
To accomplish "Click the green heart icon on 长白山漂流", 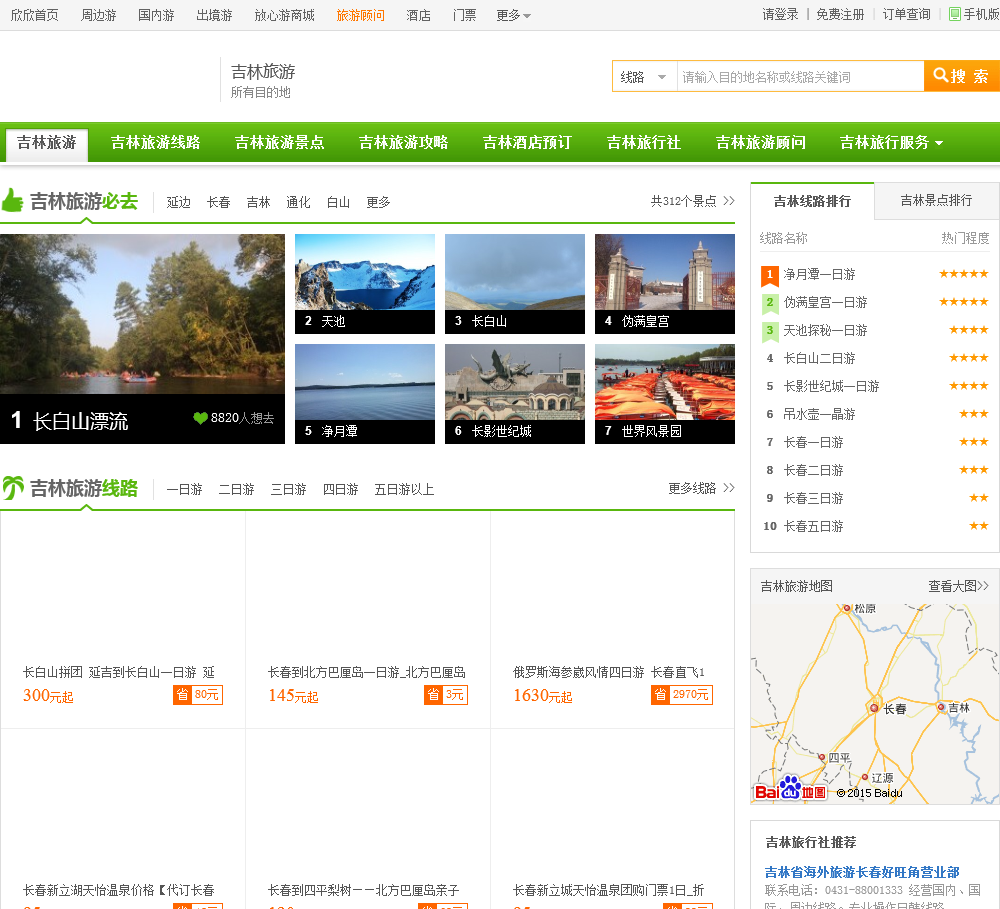I will (x=200, y=418).
